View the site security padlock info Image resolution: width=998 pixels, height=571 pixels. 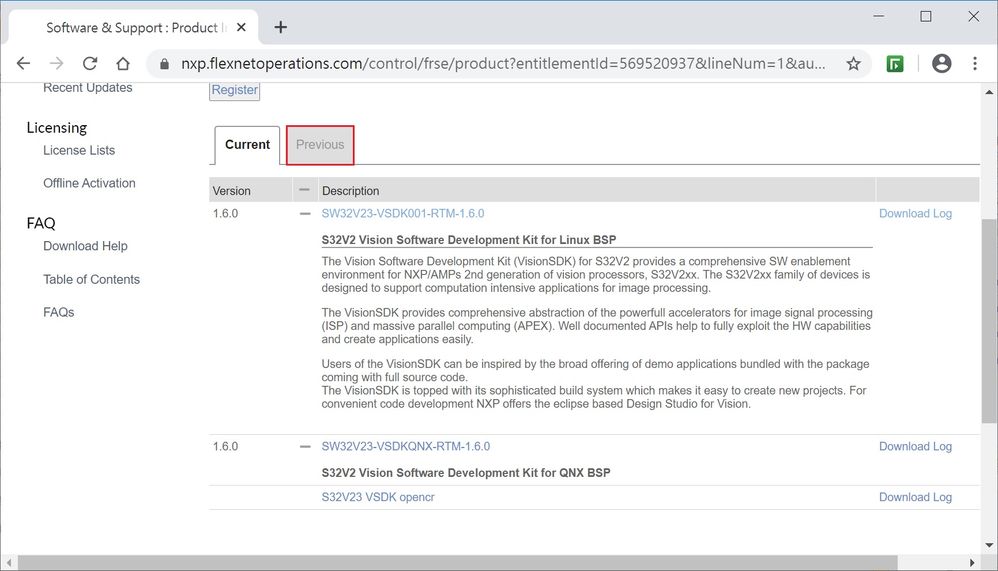click(164, 64)
